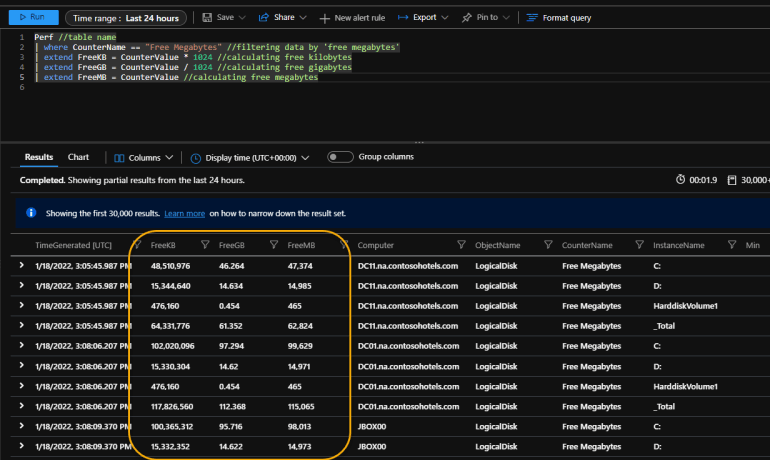This screenshot has height=460, width=770.
Task: Click the Share icon in toolbar
Action: [x=263, y=18]
